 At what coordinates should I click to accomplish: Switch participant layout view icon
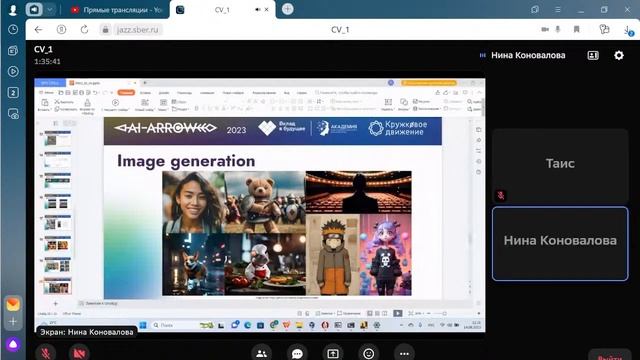593,55
